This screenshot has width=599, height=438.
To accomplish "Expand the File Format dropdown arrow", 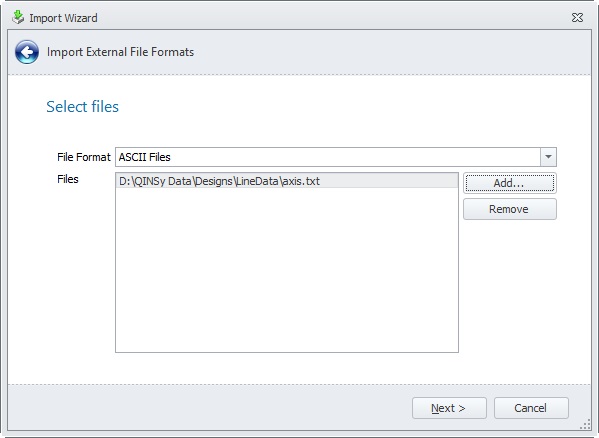I will (x=548, y=157).
